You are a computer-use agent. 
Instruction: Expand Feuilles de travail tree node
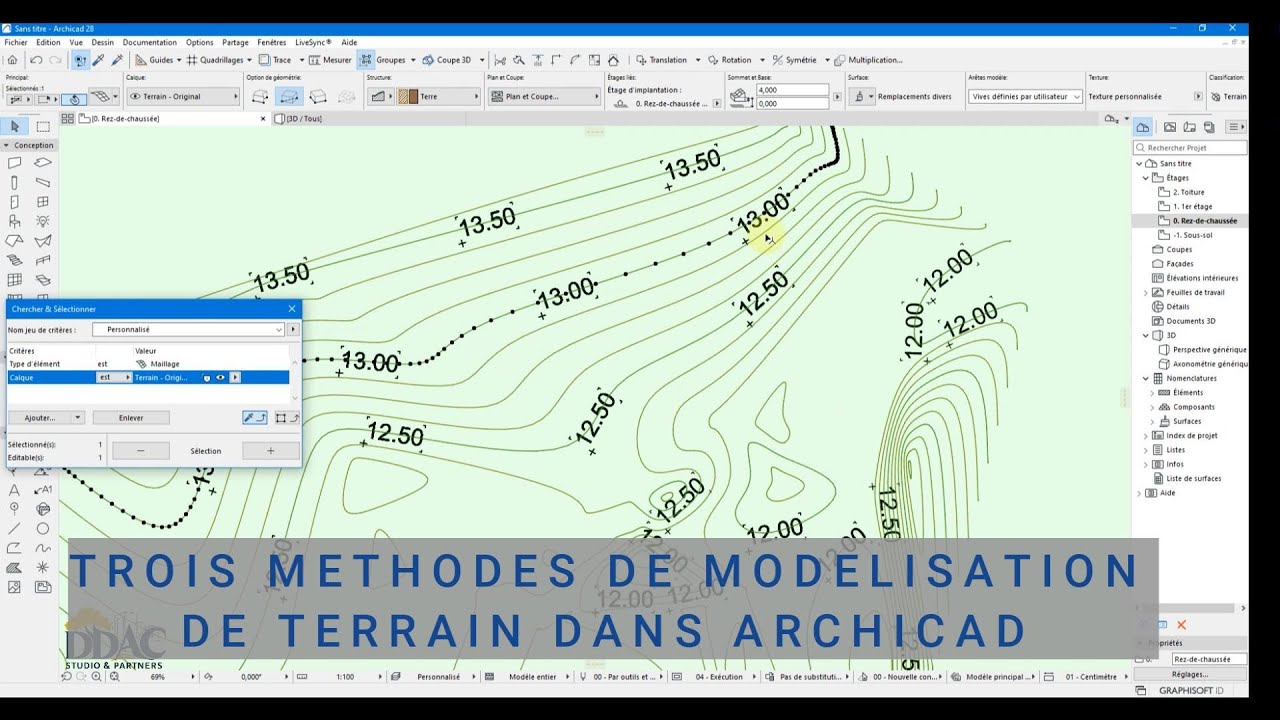(1146, 292)
